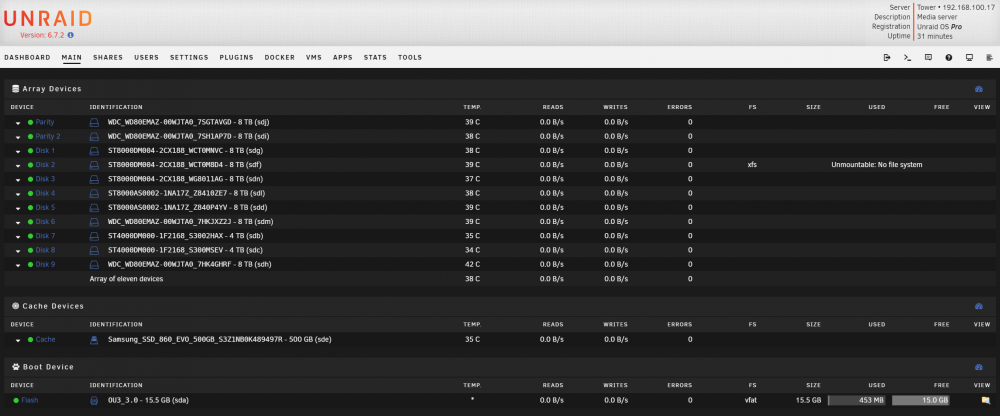Open the web terminal icon

pyautogui.click(x=907, y=57)
